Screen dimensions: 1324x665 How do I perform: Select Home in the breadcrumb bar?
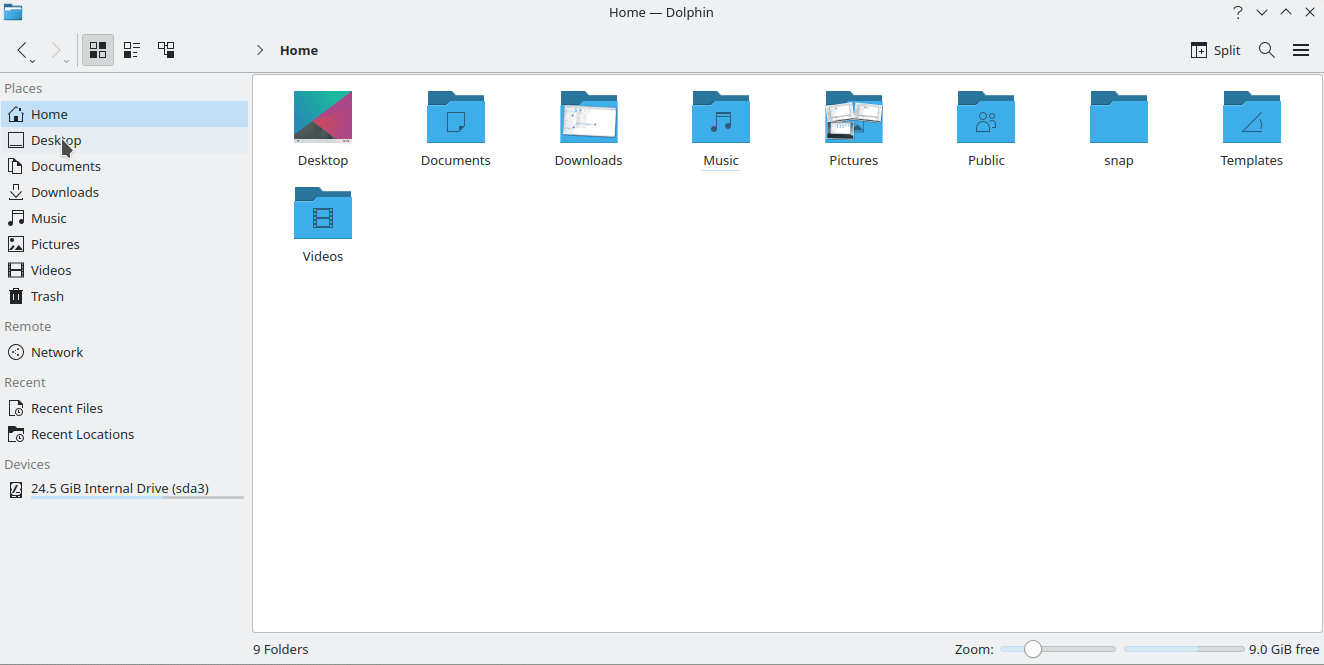pyautogui.click(x=300, y=50)
